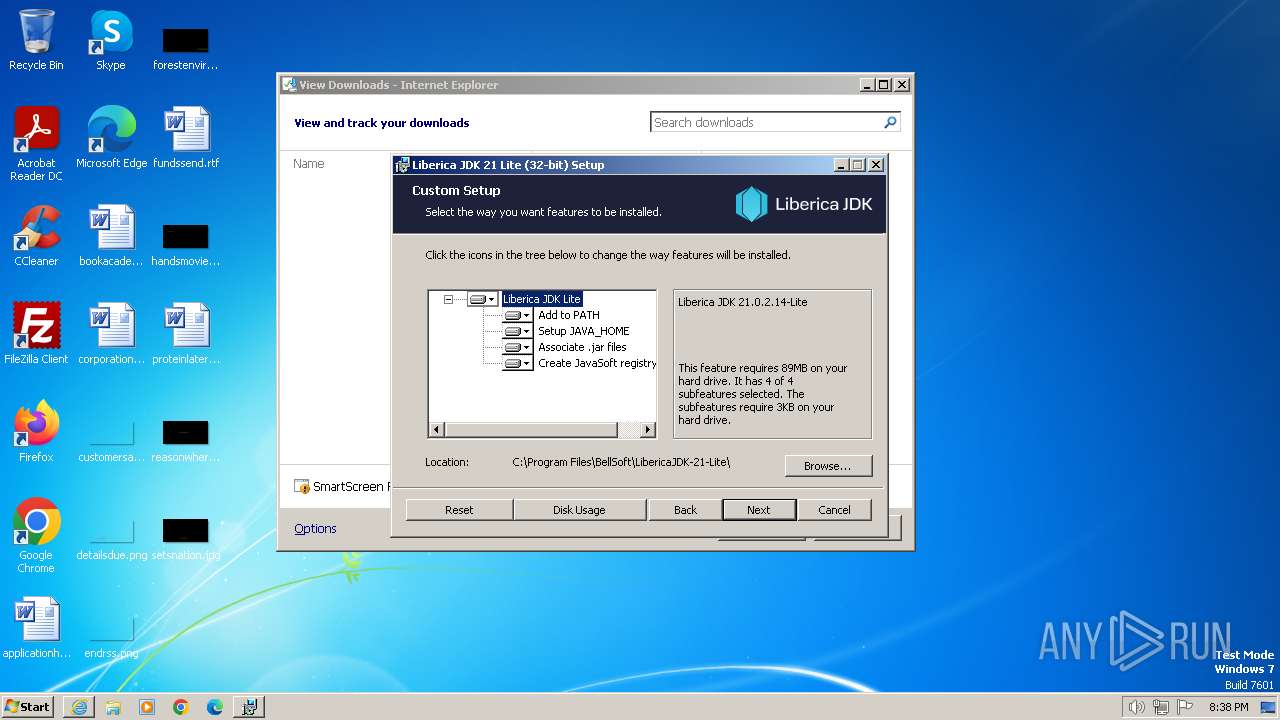Select the Liberica JDK Lite tree item
Image resolution: width=1280 pixels, height=720 pixels.
pyautogui.click(x=541, y=299)
